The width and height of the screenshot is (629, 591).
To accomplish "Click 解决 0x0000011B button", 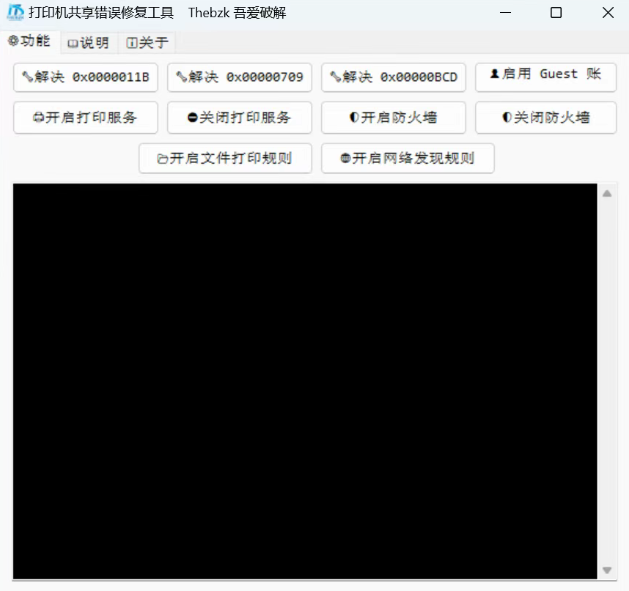I will click(85, 77).
